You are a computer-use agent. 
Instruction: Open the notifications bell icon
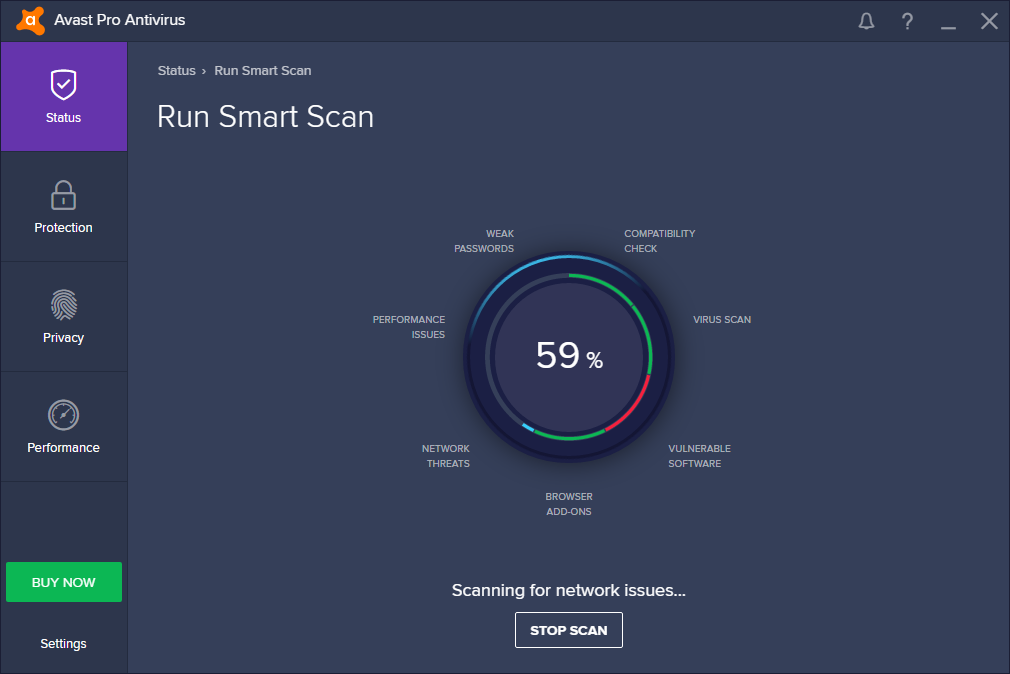[866, 21]
